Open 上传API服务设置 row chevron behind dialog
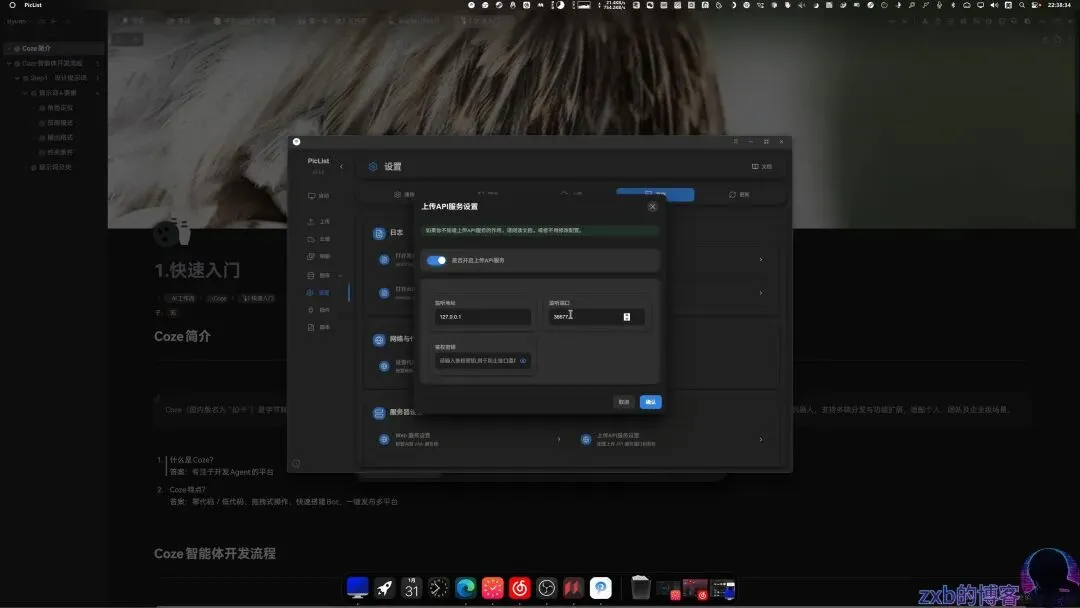Image resolution: width=1080 pixels, height=608 pixels. pyautogui.click(x=761, y=439)
